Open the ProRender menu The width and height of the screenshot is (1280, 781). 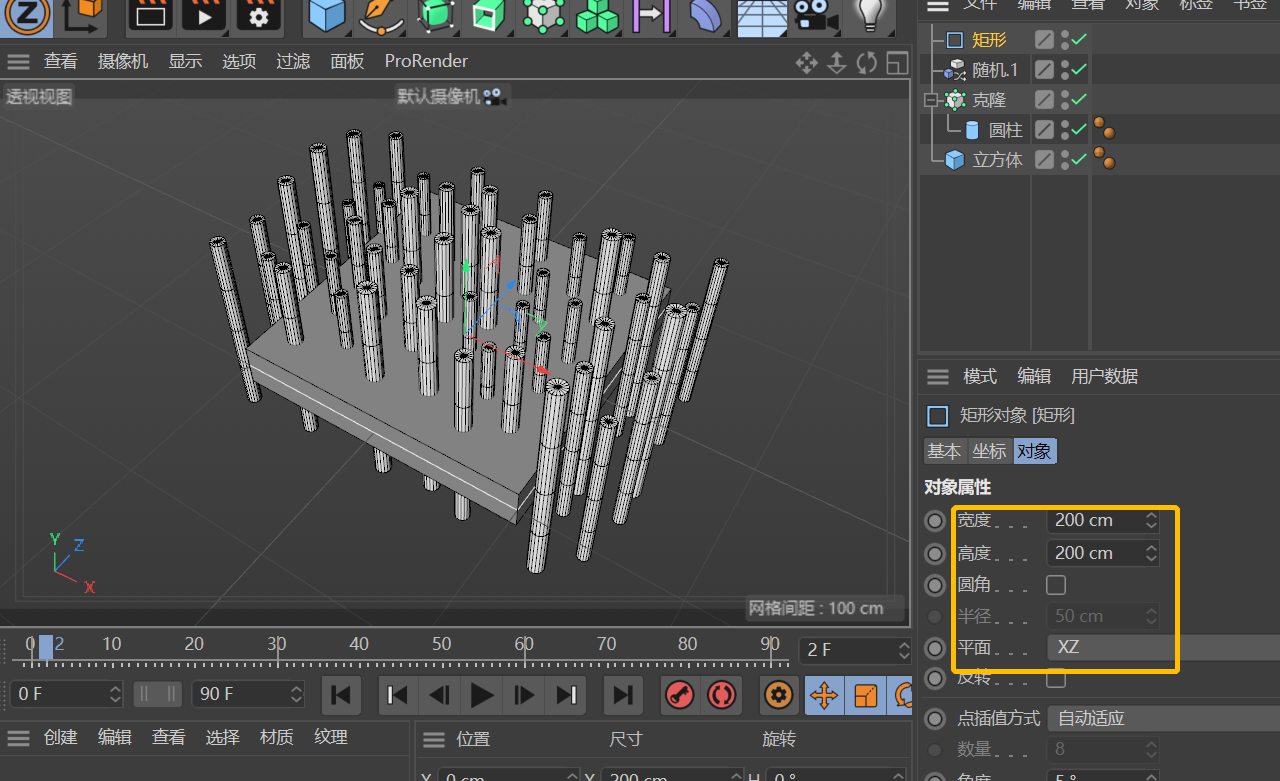(426, 61)
